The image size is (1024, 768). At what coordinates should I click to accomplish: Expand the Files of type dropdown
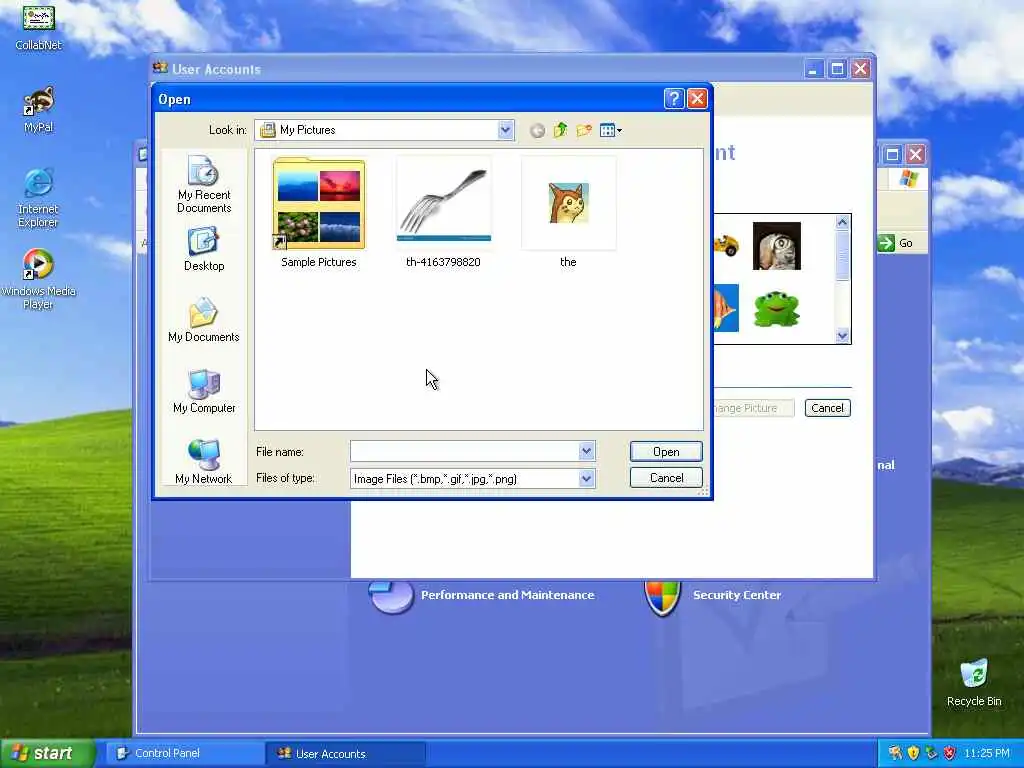[x=586, y=479]
